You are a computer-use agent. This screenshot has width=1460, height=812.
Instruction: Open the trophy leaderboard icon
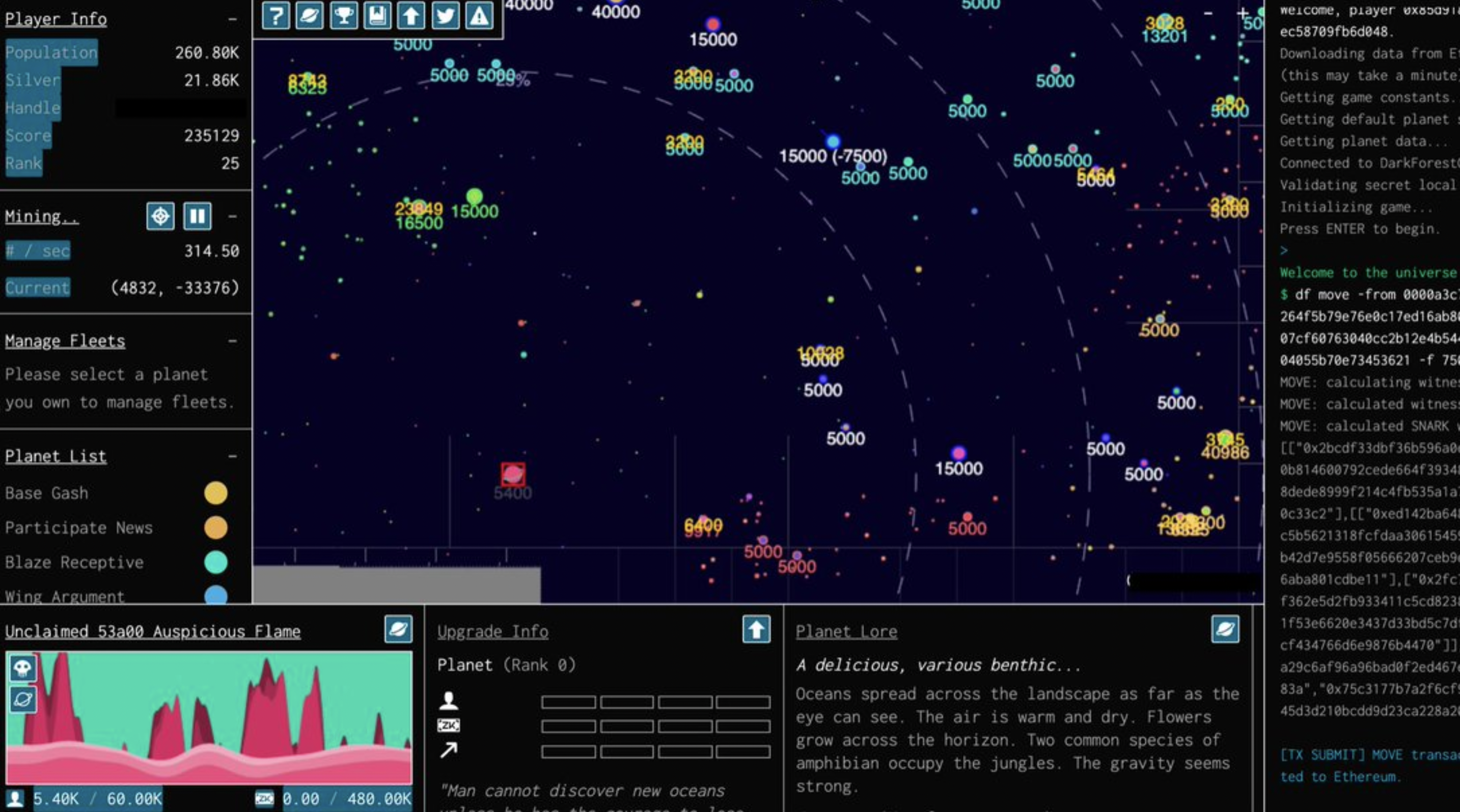click(x=343, y=15)
